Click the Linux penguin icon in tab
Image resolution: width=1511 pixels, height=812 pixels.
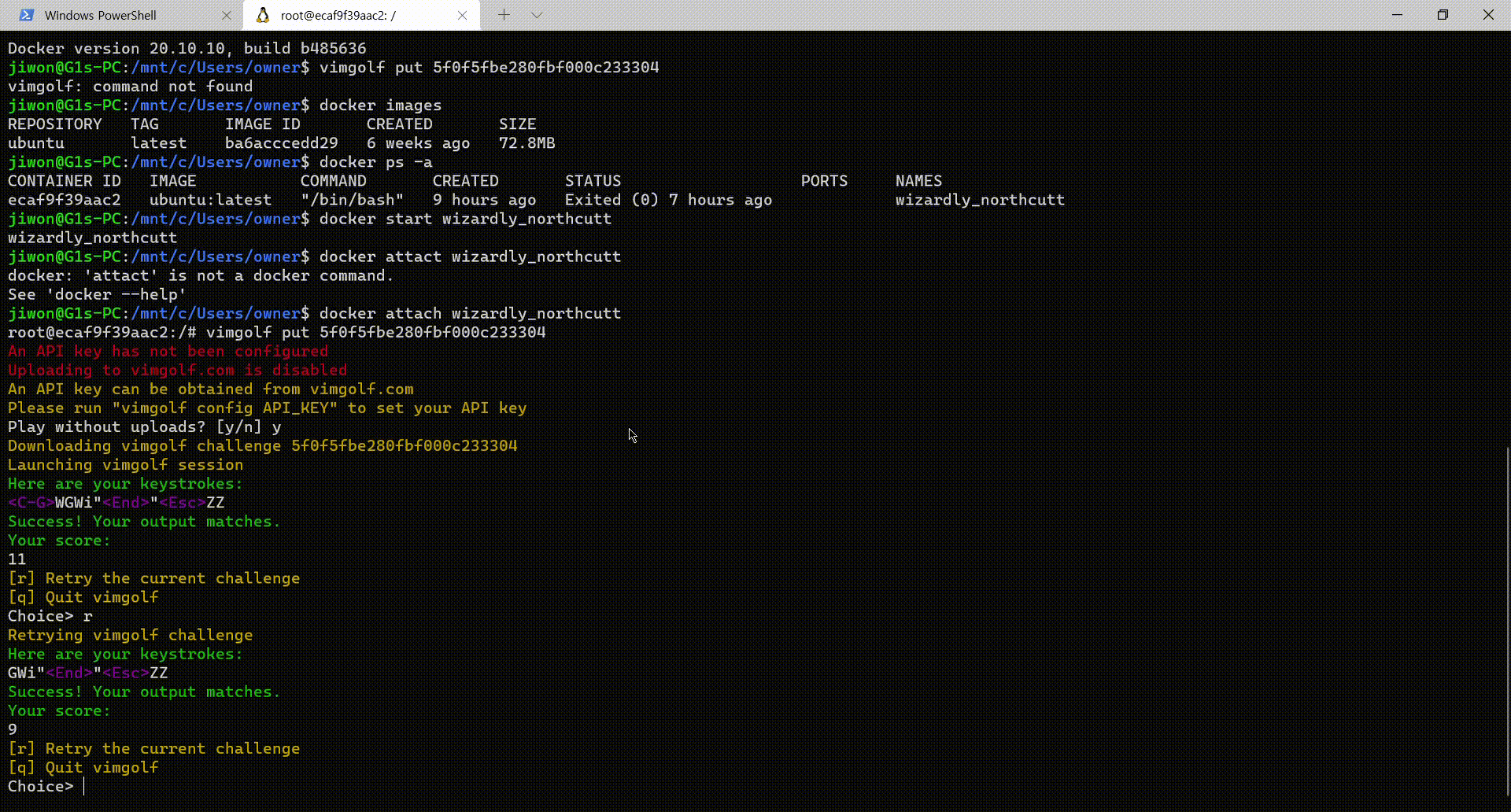[263, 15]
